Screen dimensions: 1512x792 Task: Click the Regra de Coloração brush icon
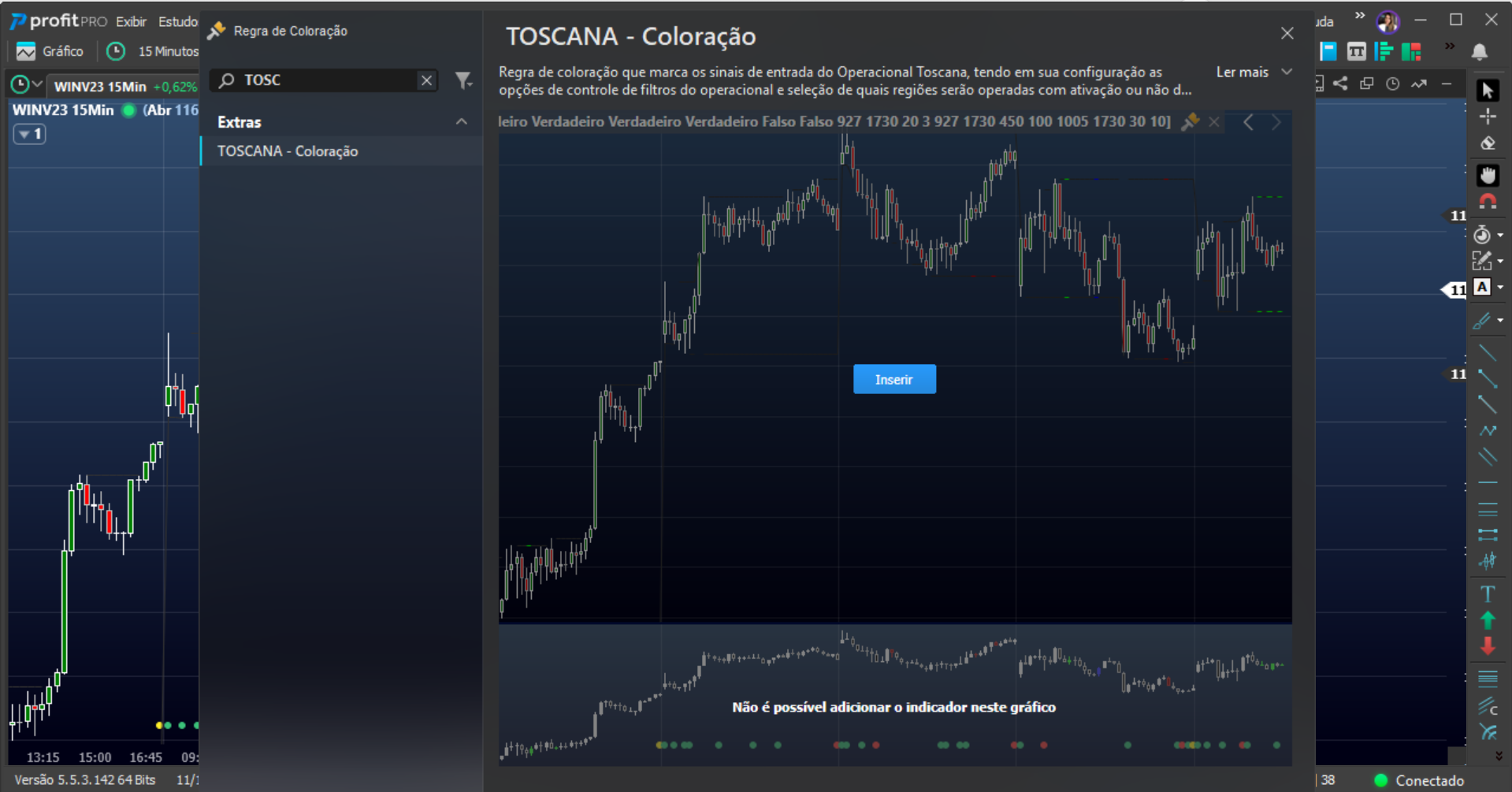tap(217, 31)
